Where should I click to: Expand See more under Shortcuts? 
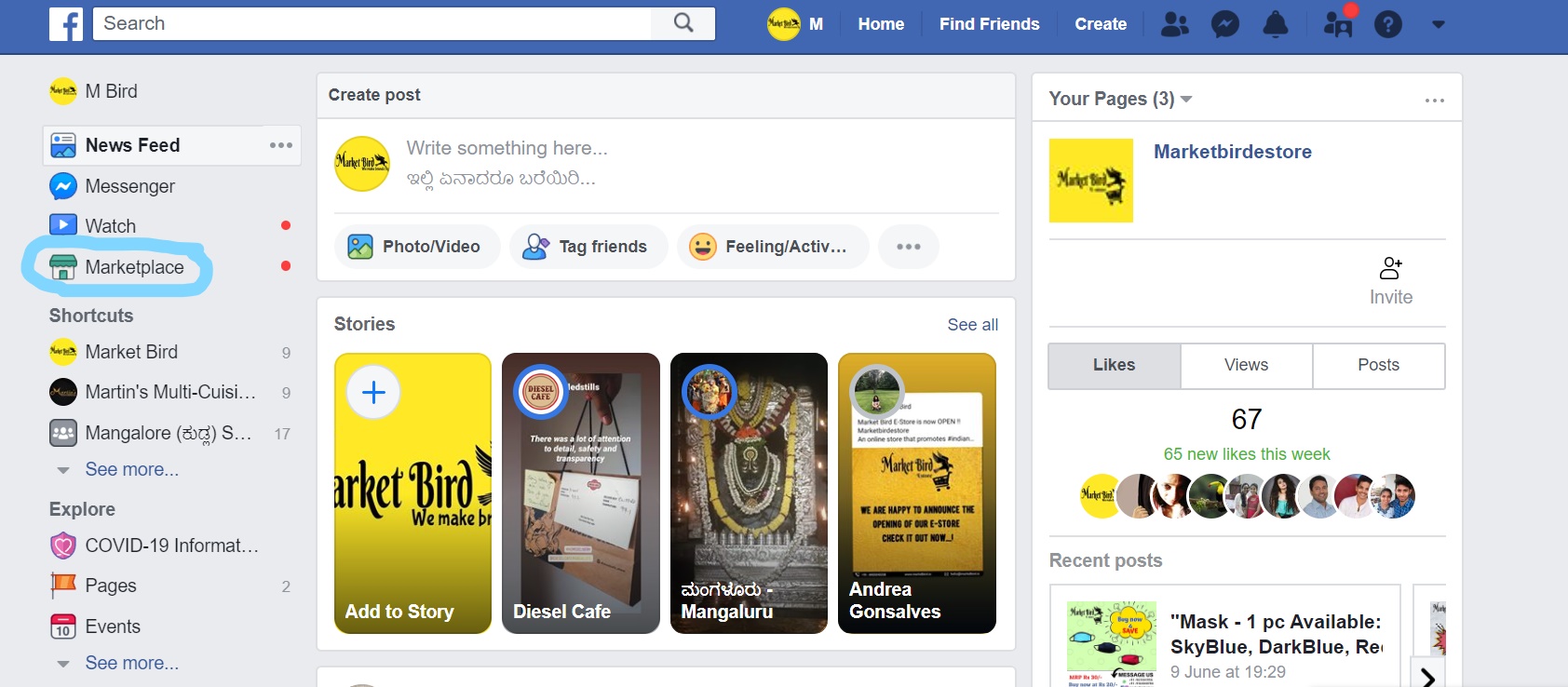click(x=131, y=470)
